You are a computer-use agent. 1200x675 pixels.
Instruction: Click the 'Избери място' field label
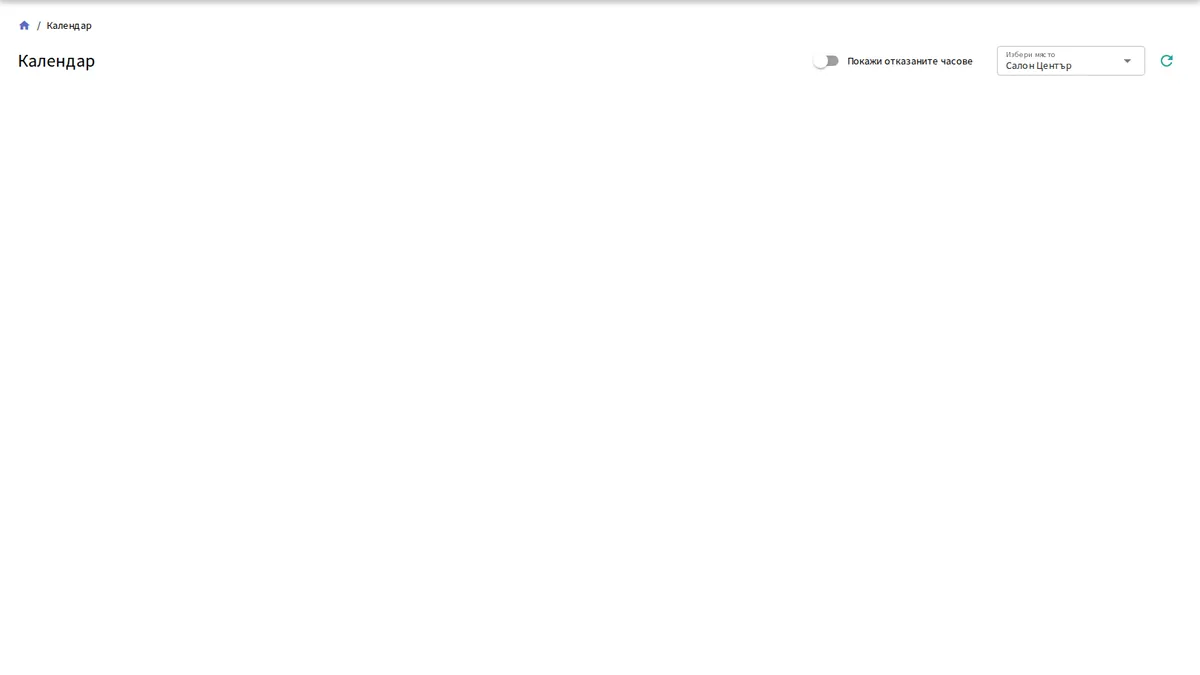coord(1030,54)
